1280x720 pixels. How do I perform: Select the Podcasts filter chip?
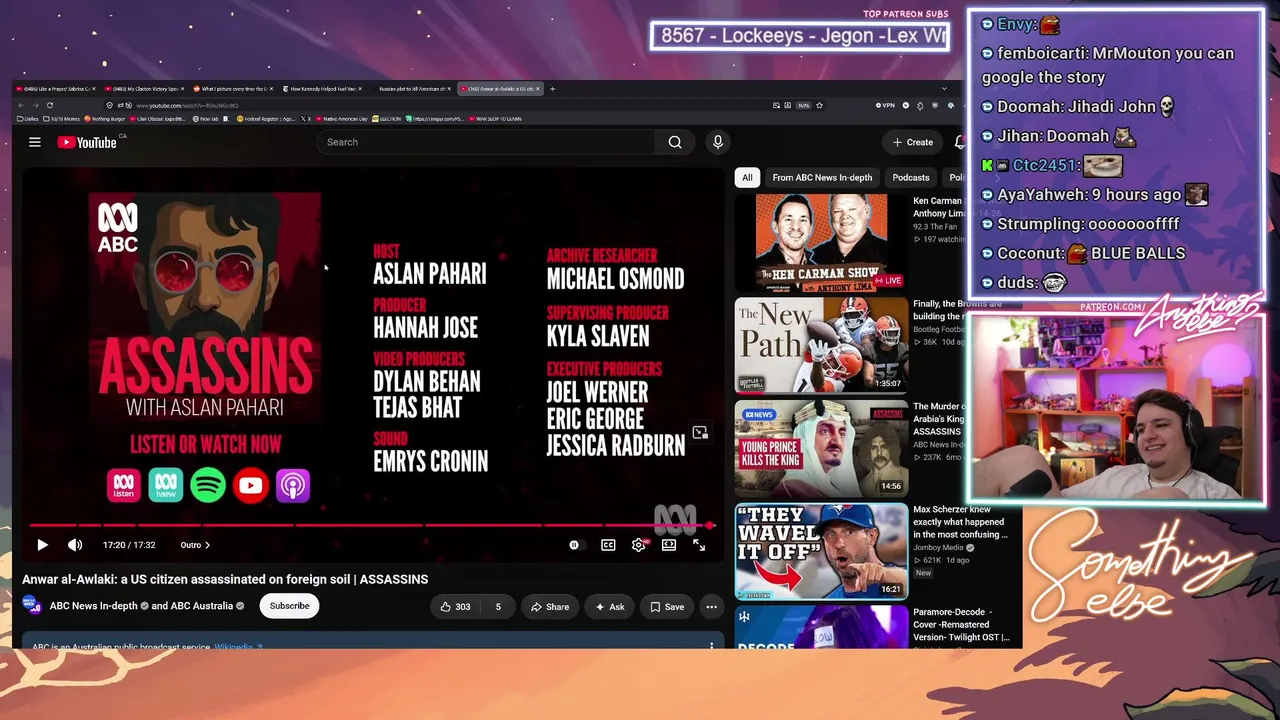click(x=911, y=177)
